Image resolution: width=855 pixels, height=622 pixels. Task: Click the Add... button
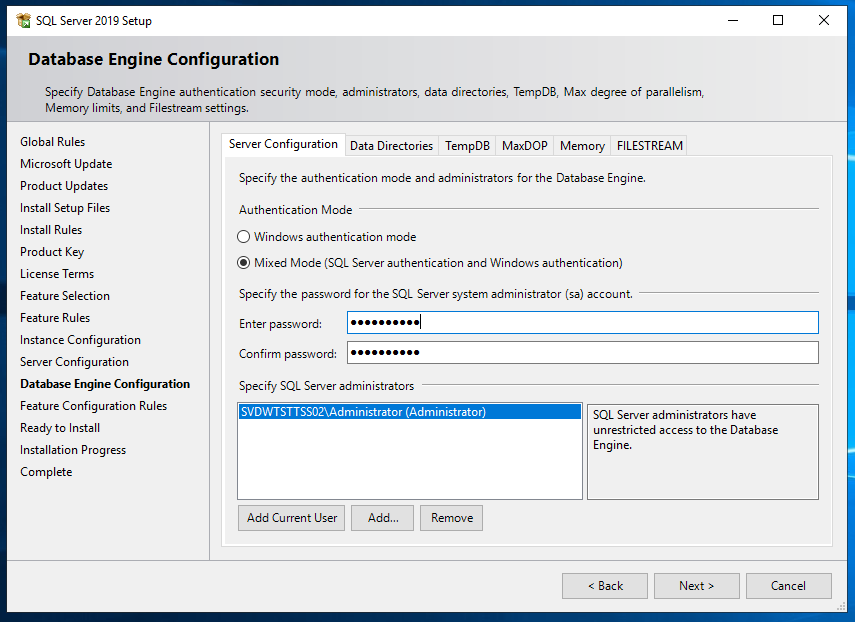tap(383, 518)
